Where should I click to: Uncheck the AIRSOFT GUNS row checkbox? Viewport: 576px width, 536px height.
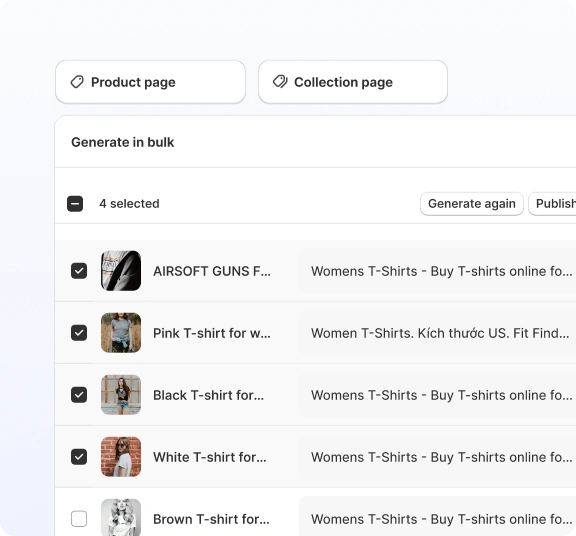(79, 271)
